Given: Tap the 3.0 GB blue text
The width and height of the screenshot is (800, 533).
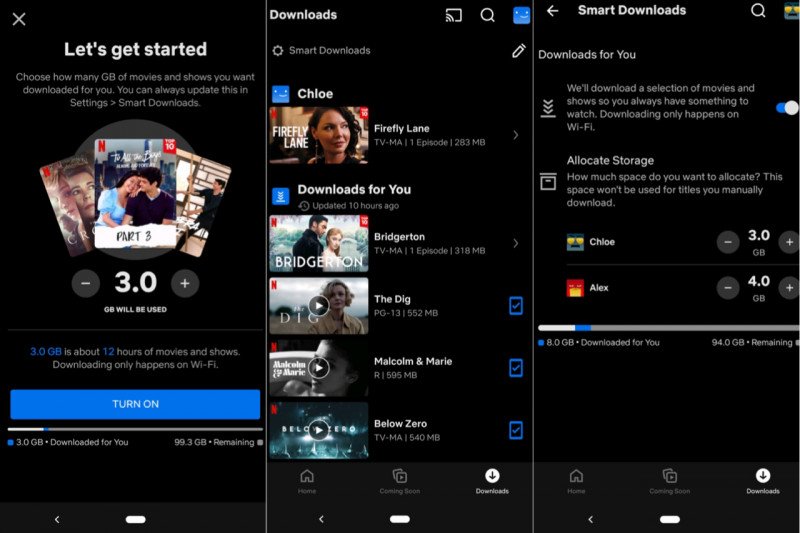Looking at the screenshot, I should tap(45, 351).
